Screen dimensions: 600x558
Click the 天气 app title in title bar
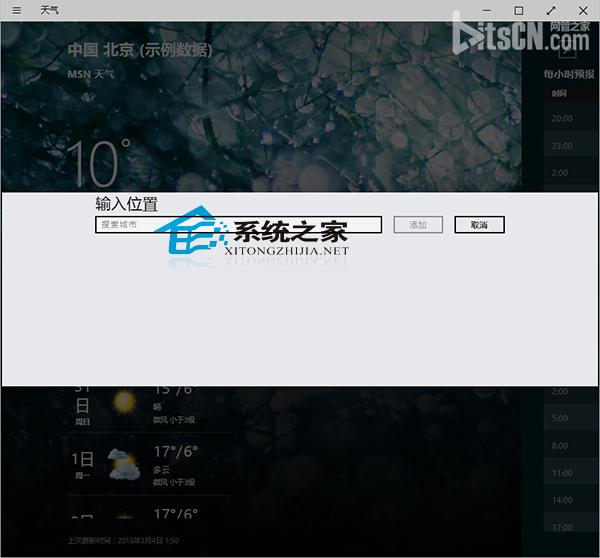point(49,10)
